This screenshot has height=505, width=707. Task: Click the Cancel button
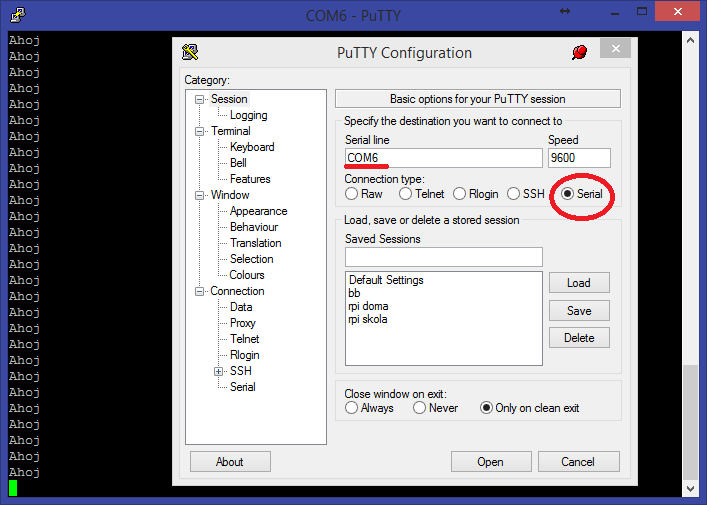pyautogui.click(x=578, y=462)
